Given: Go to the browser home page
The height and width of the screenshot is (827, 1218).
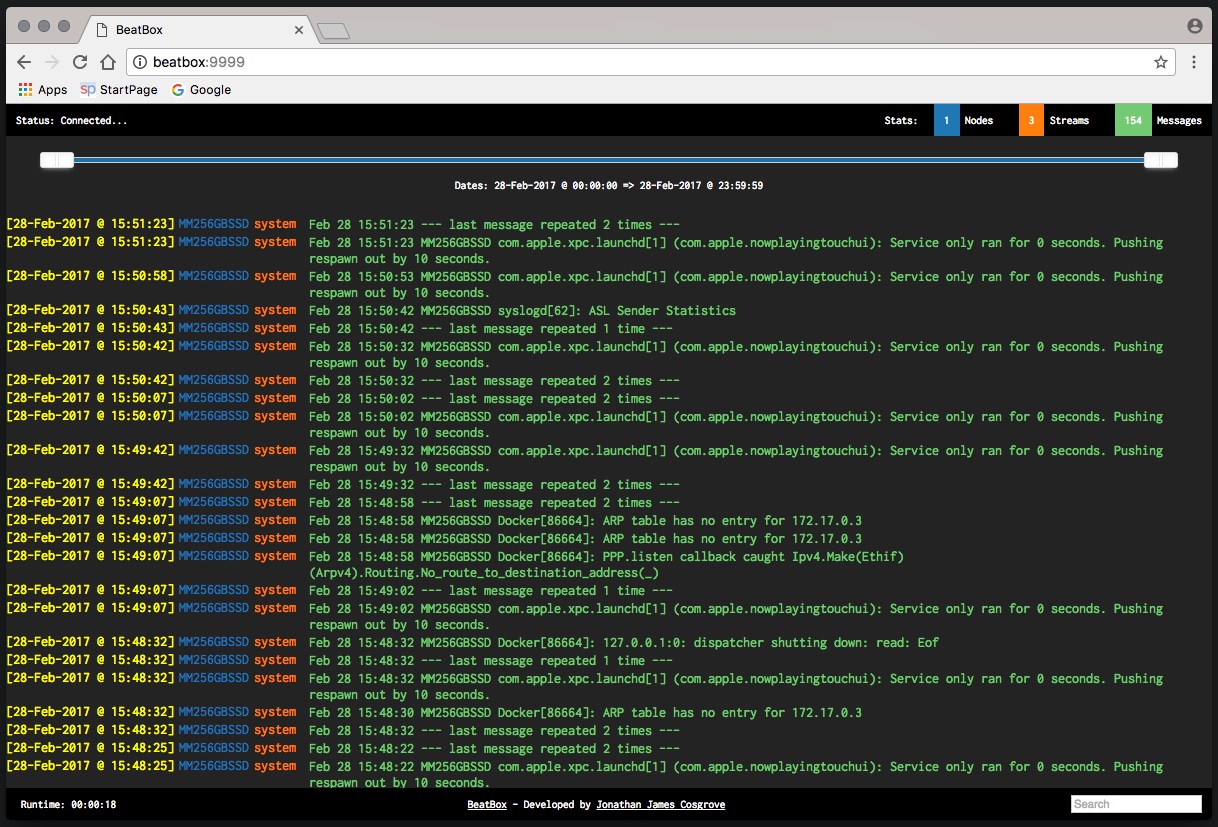Looking at the screenshot, I should [x=108, y=62].
